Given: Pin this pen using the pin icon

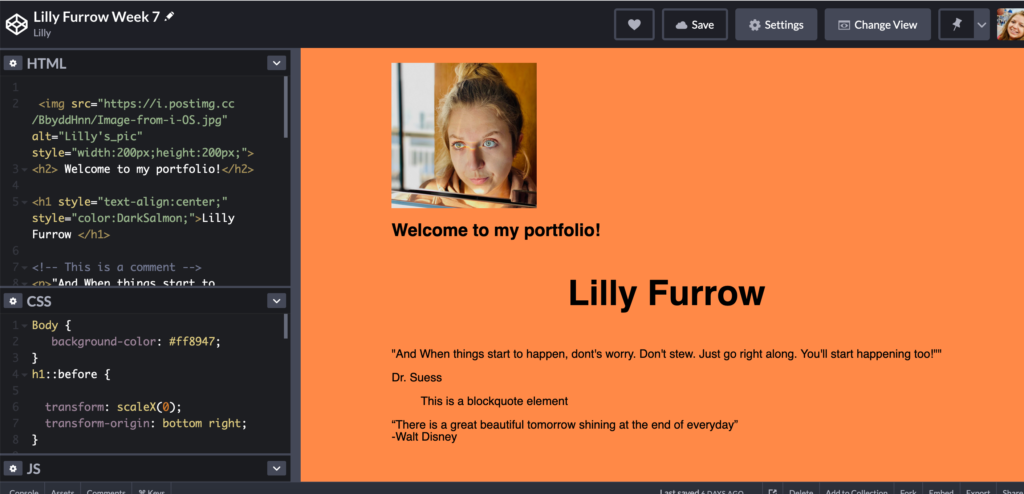Looking at the screenshot, I should 956,25.
